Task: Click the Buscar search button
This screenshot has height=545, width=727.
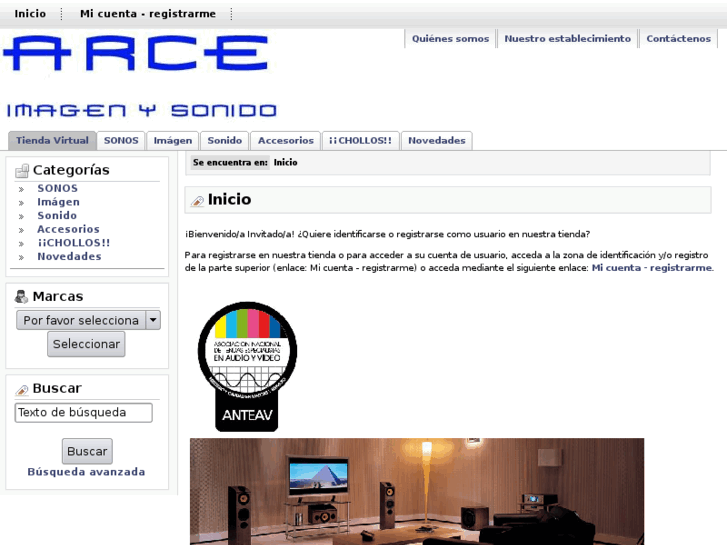Action: [x=87, y=451]
